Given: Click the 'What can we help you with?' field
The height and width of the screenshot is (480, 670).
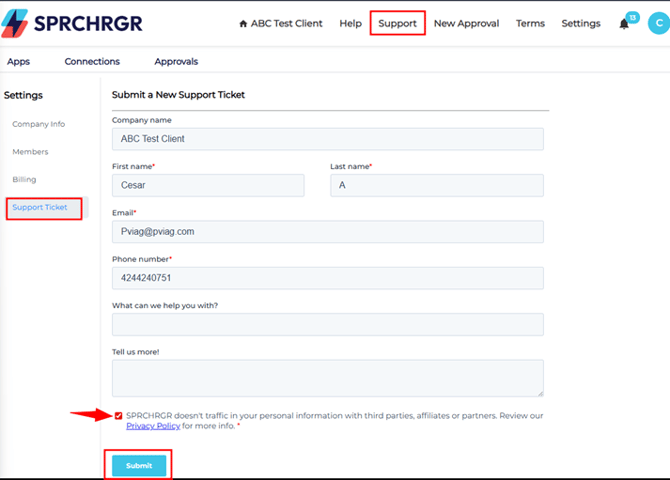Looking at the screenshot, I should pos(327,324).
